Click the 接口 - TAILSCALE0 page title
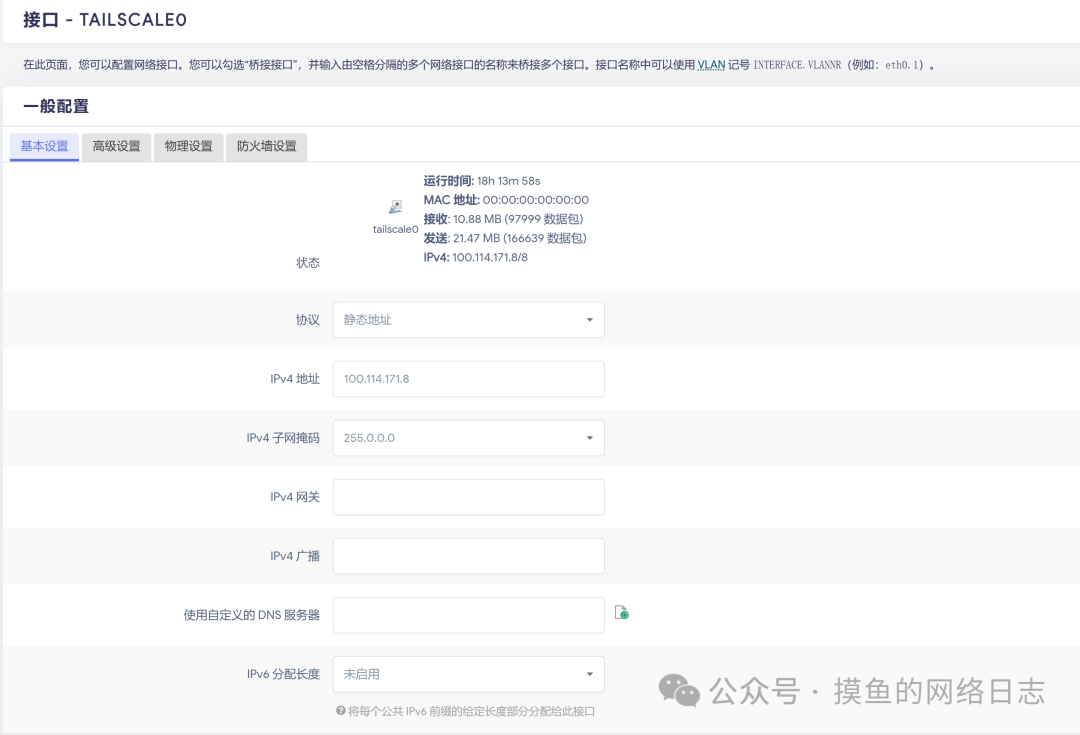 pos(105,20)
